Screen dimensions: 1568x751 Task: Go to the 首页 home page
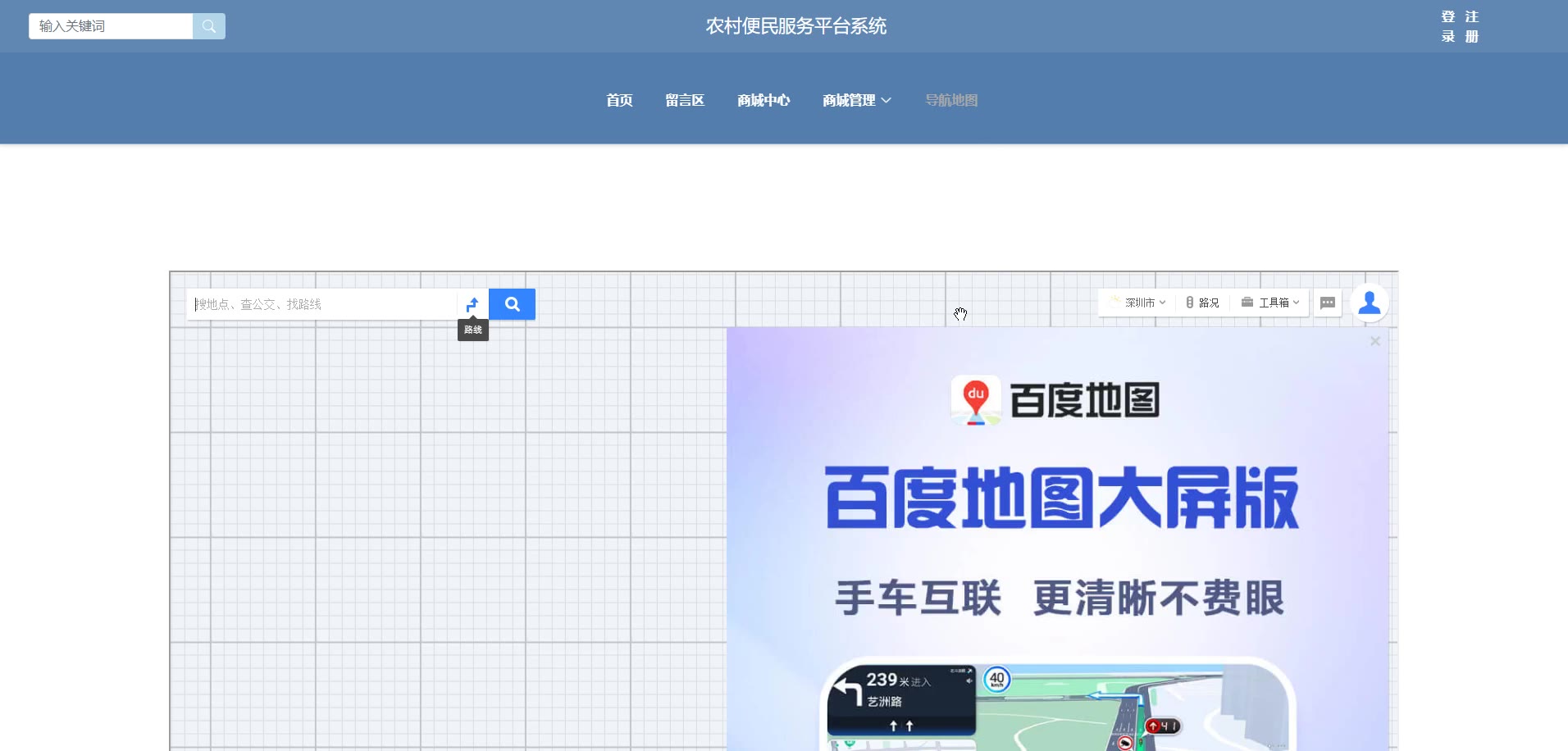tap(619, 100)
